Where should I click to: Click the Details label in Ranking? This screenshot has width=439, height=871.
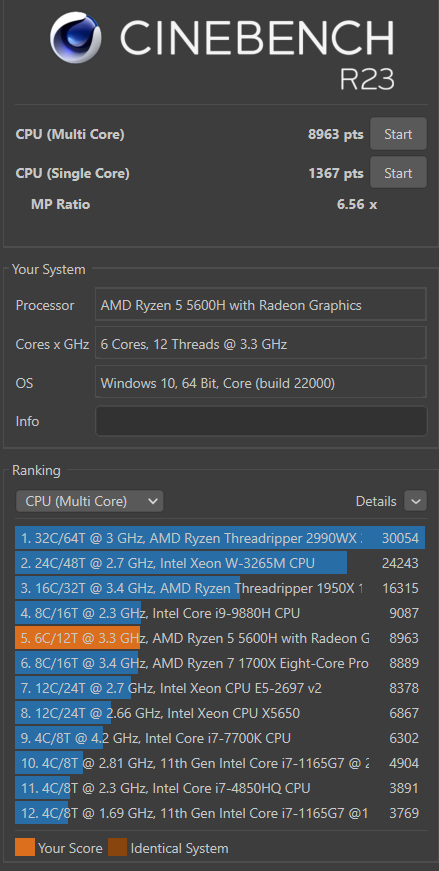click(376, 501)
